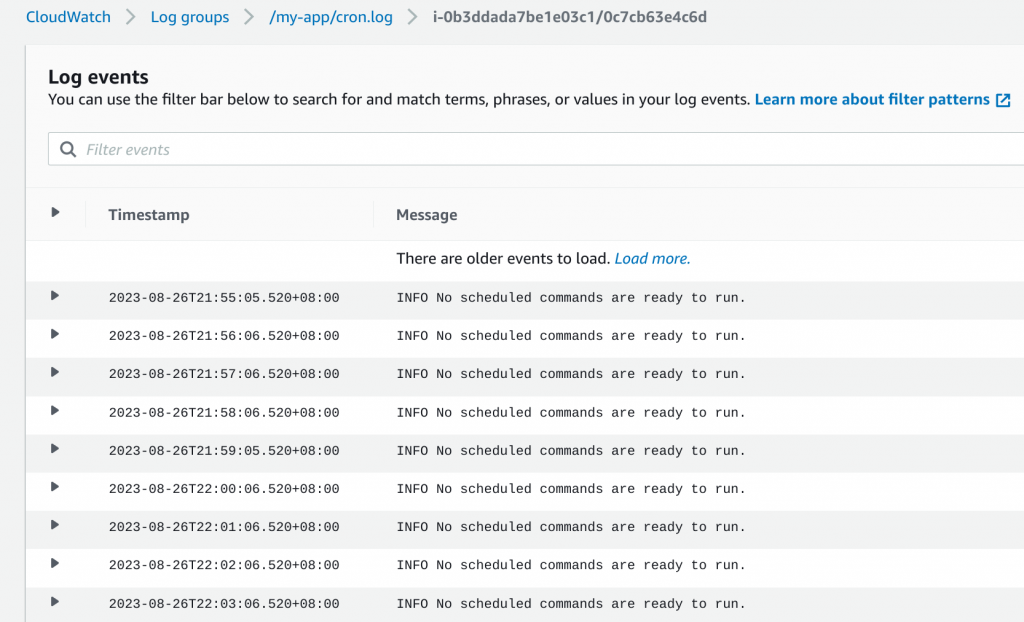1024x622 pixels.
Task: Expand the 21:57:06.520 log event row
Action: pyautogui.click(x=55, y=372)
